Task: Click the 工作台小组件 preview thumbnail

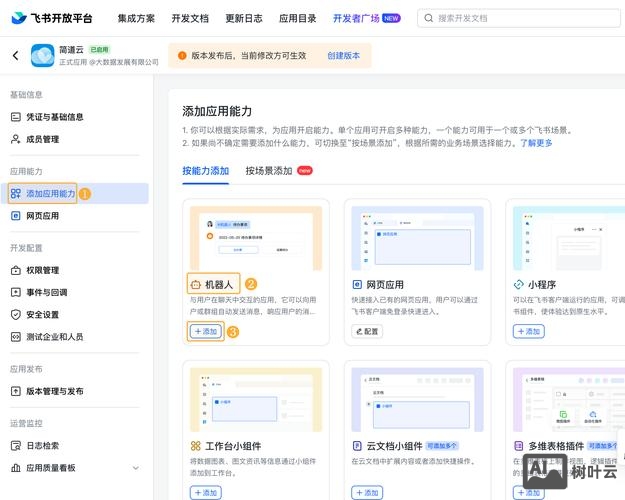Action: point(256,400)
